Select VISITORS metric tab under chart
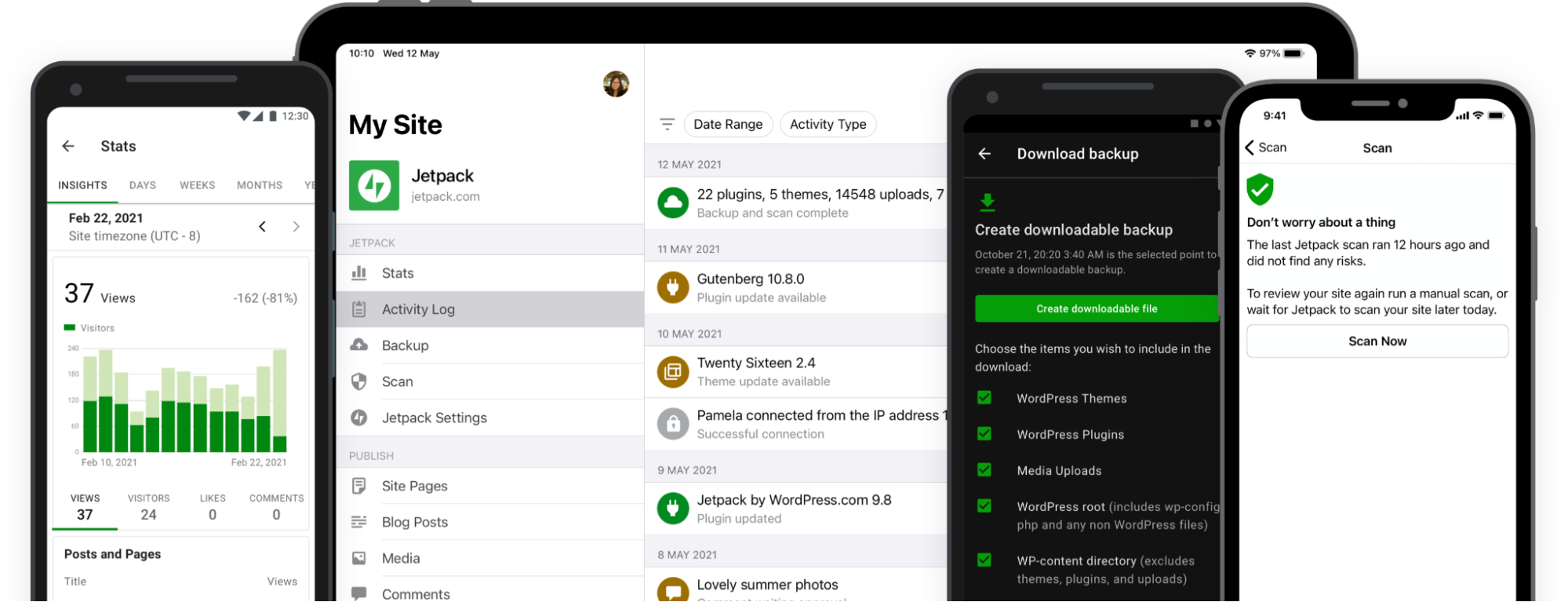 [x=149, y=508]
